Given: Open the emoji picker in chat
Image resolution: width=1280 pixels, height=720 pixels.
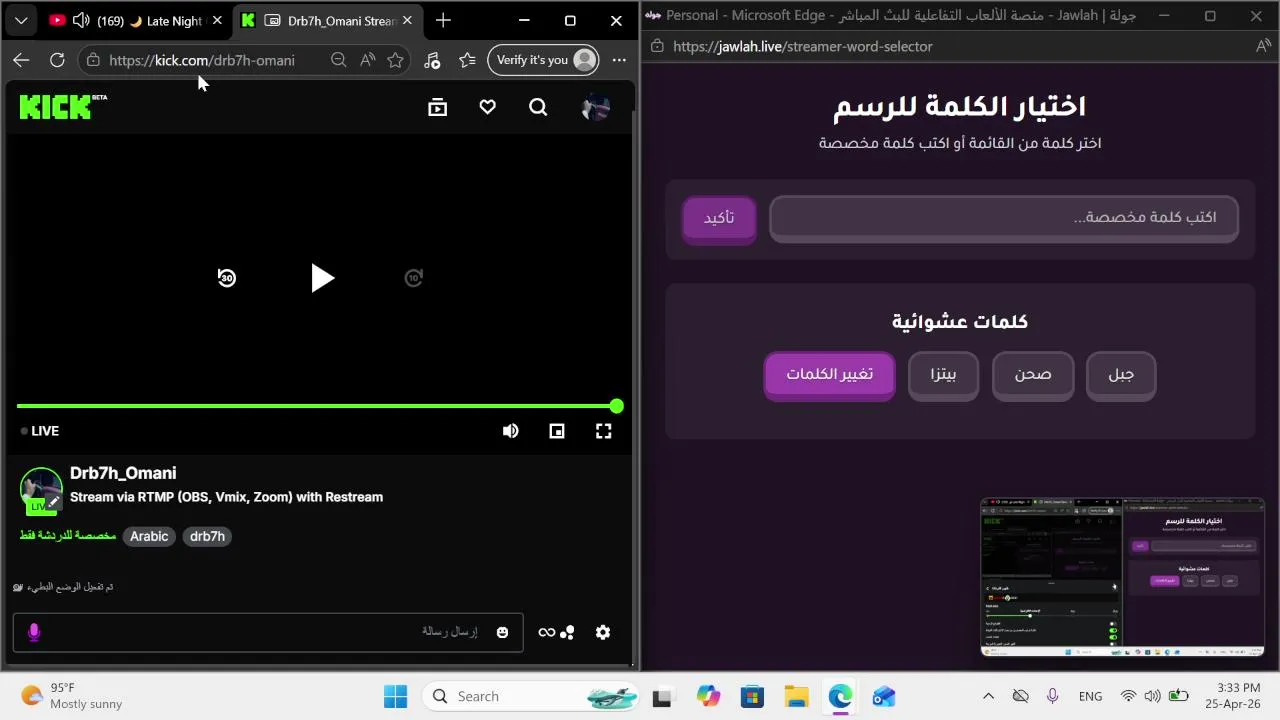Looking at the screenshot, I should pos(502,632).
